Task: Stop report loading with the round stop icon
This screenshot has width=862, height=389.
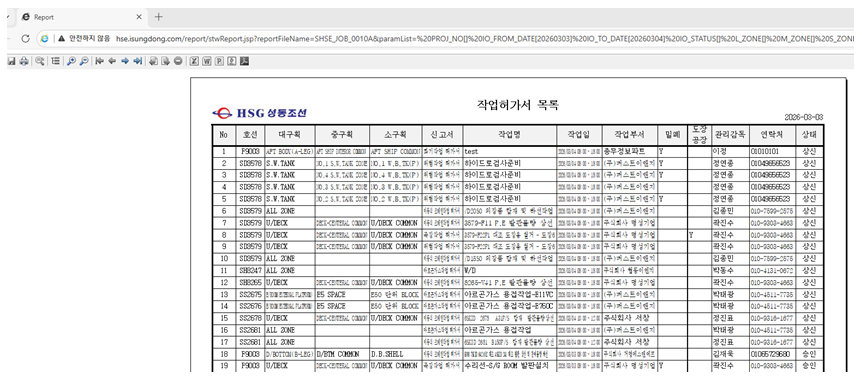Action: pyautogui.click(x=178, y=61)
